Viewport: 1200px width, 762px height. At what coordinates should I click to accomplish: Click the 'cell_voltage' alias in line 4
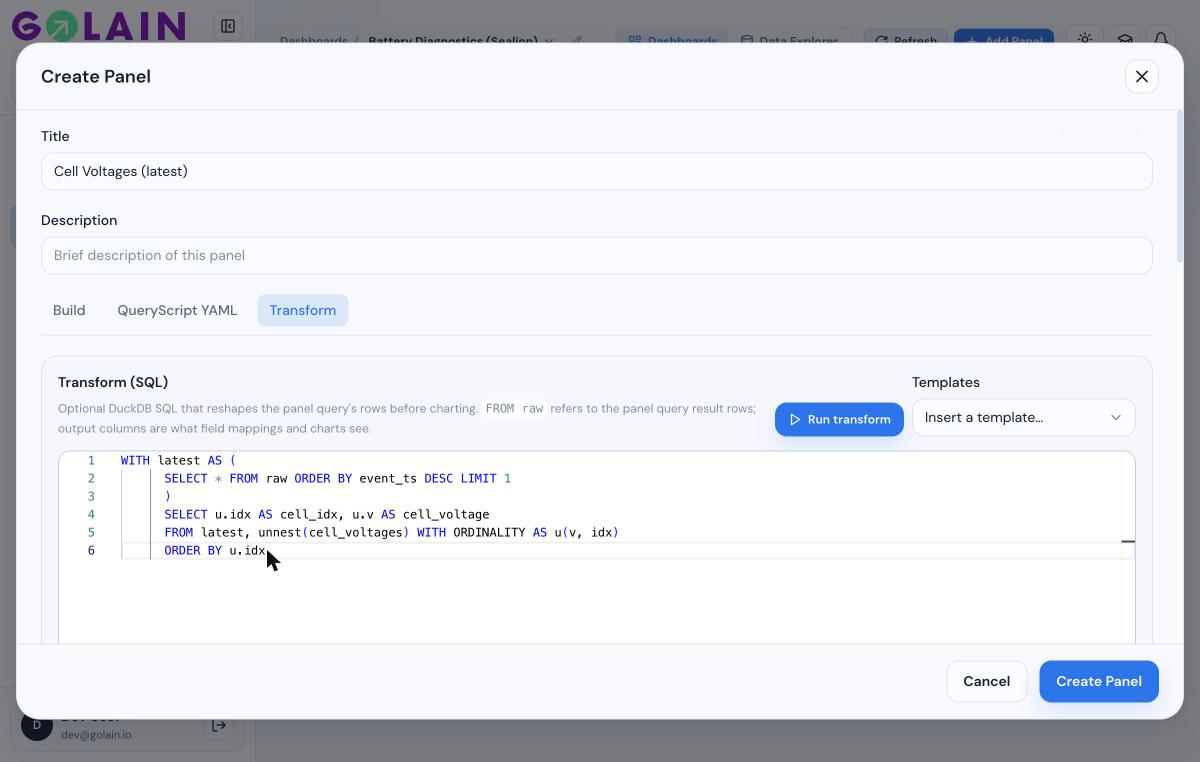[446, 514]
